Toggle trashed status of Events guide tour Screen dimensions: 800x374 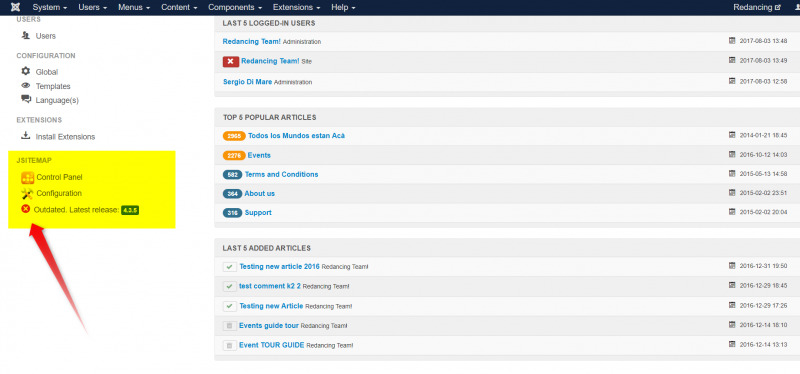(230, 326)
